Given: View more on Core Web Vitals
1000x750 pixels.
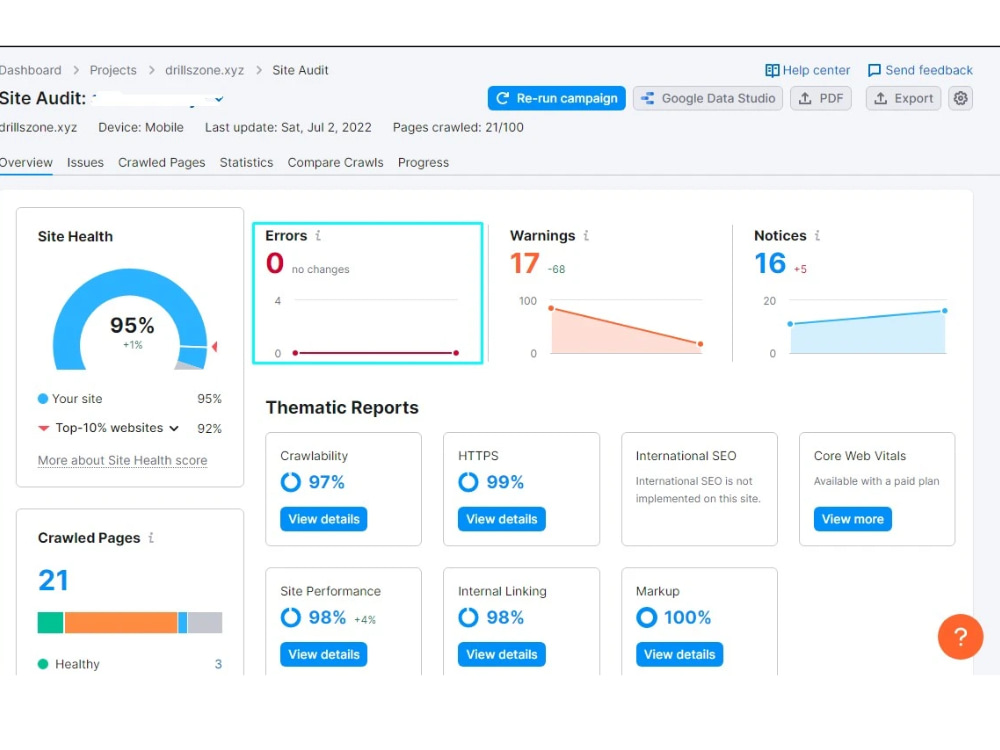Looking at the screenshot, I should click(x=853, y=518).
